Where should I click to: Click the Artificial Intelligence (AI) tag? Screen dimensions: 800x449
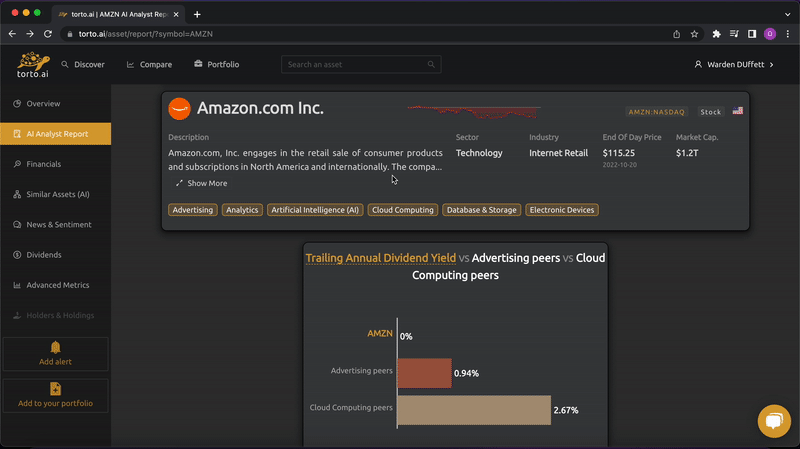coord(315,210)
